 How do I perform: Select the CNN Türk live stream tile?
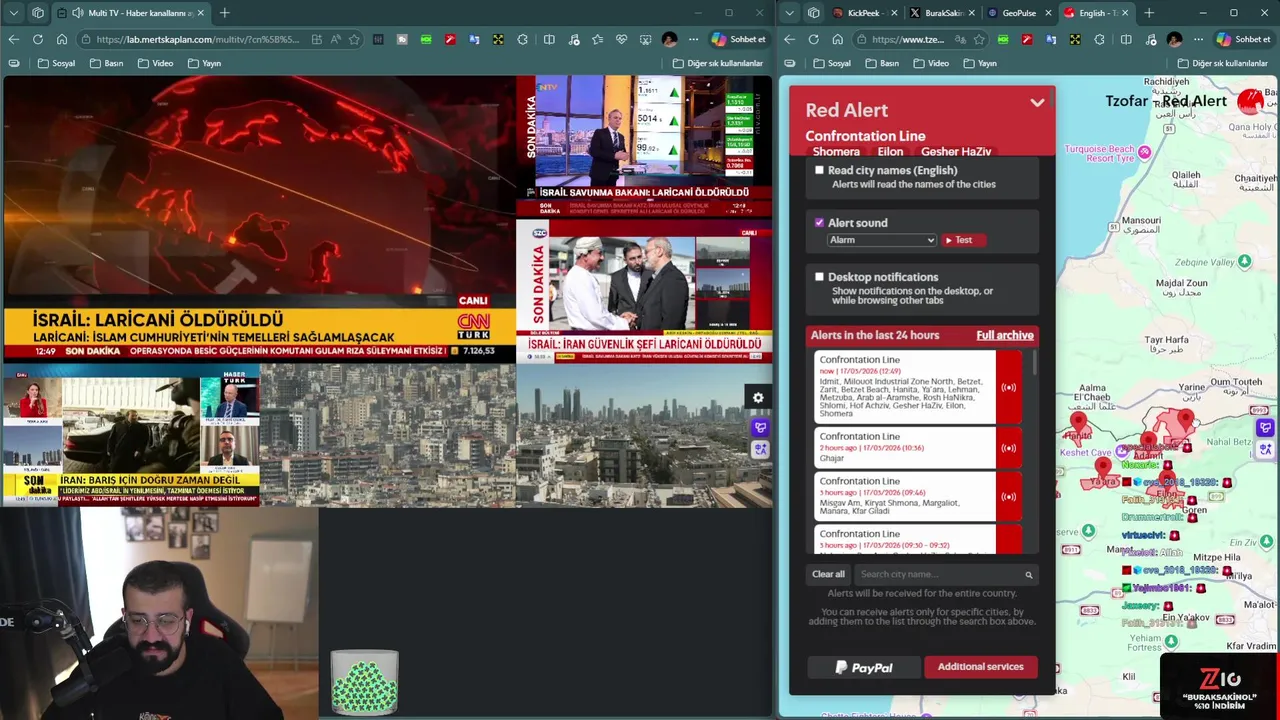pyautogui.click(x=258, y=219)
